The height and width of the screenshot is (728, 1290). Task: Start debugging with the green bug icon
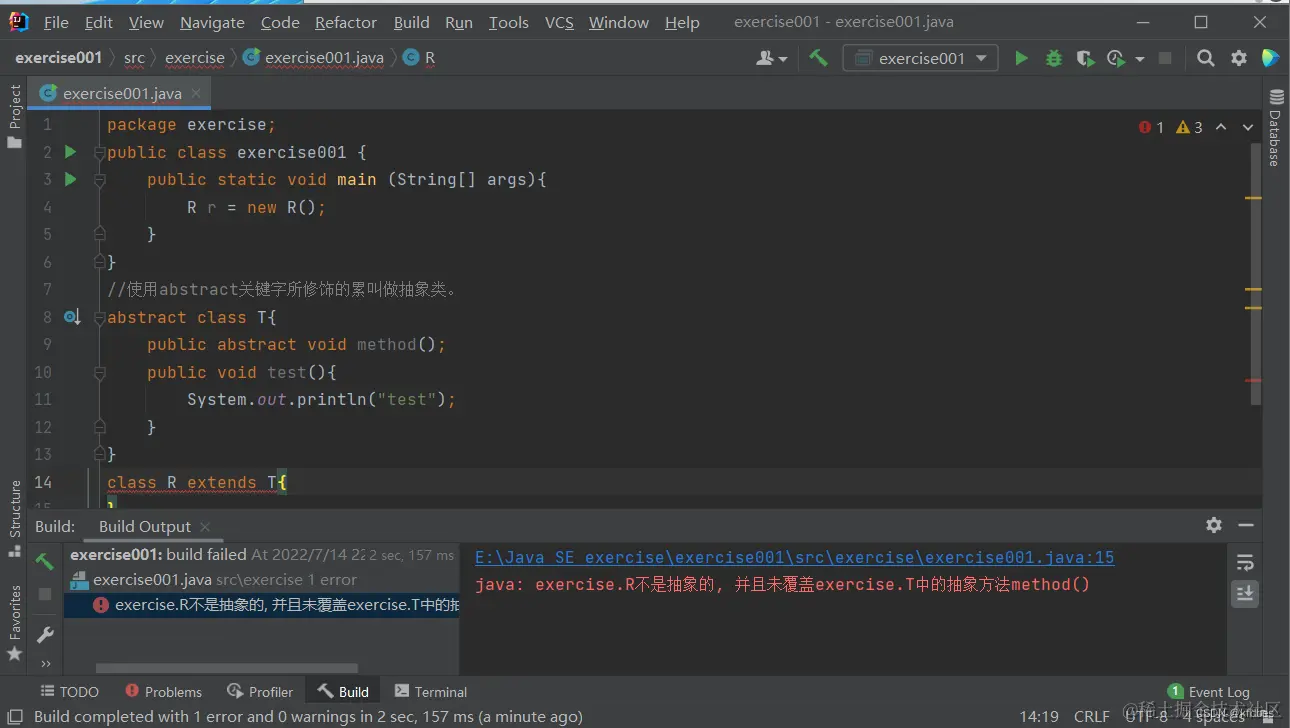click(1053, 58)
